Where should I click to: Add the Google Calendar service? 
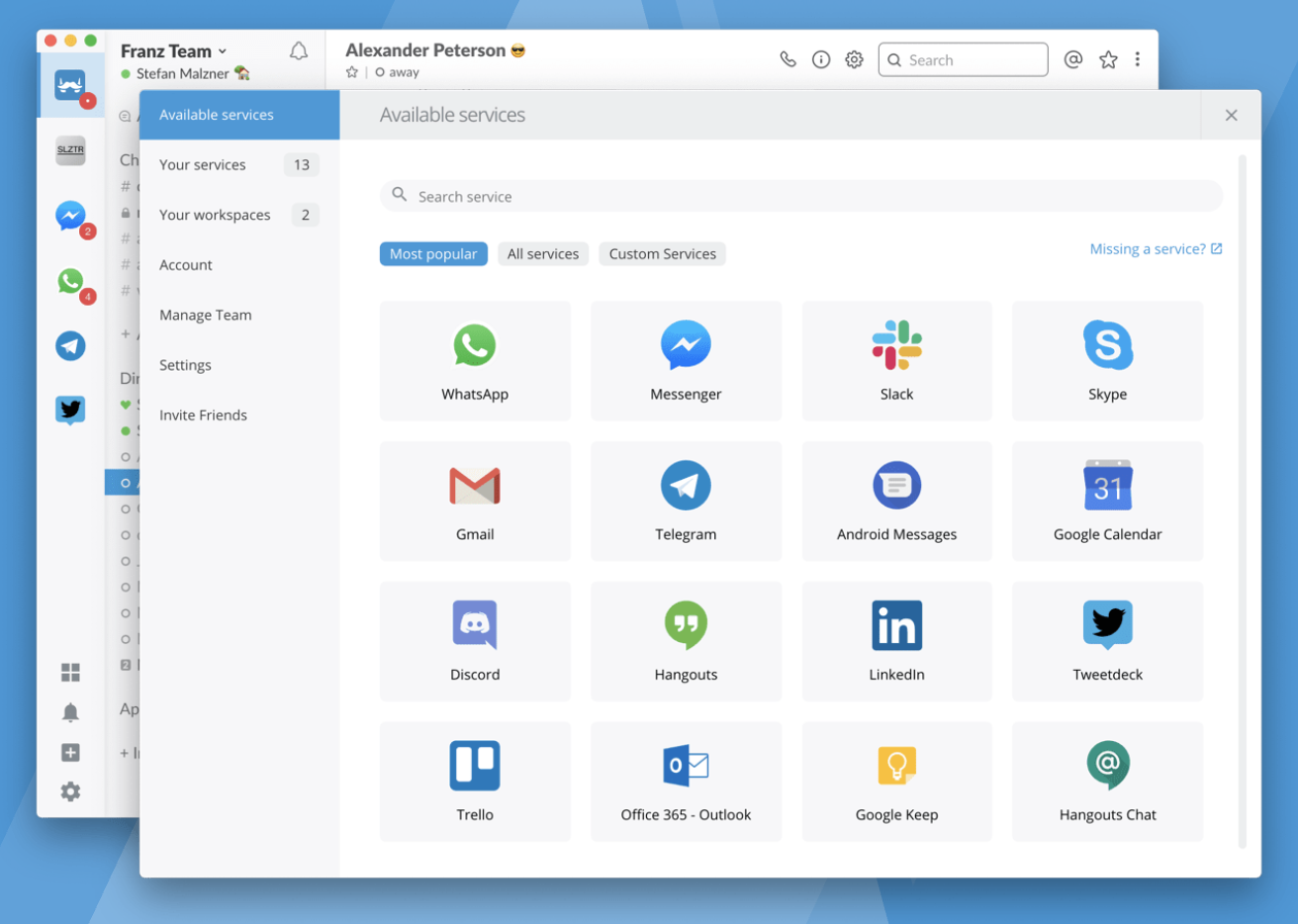(x=1107, y=502)
